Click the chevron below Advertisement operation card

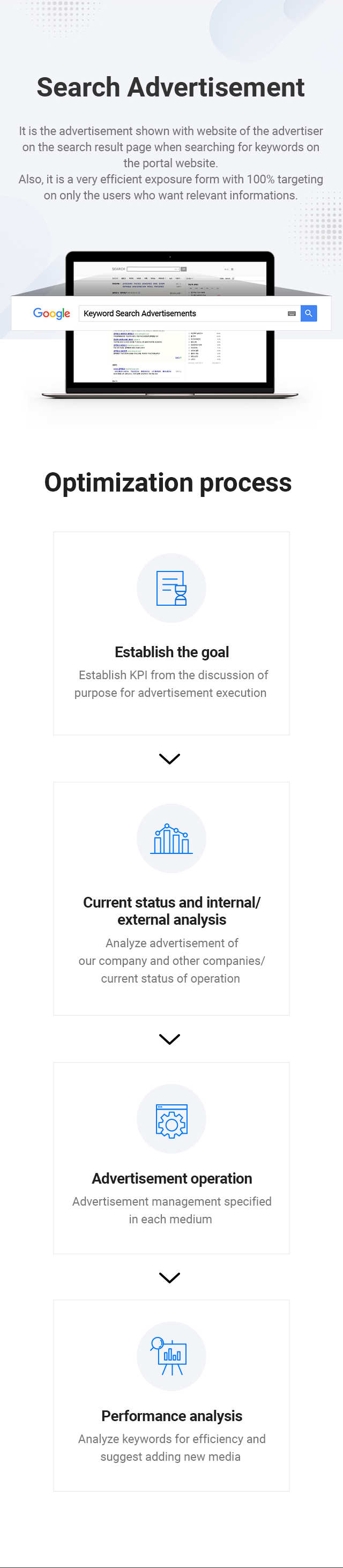[170, 1277]
